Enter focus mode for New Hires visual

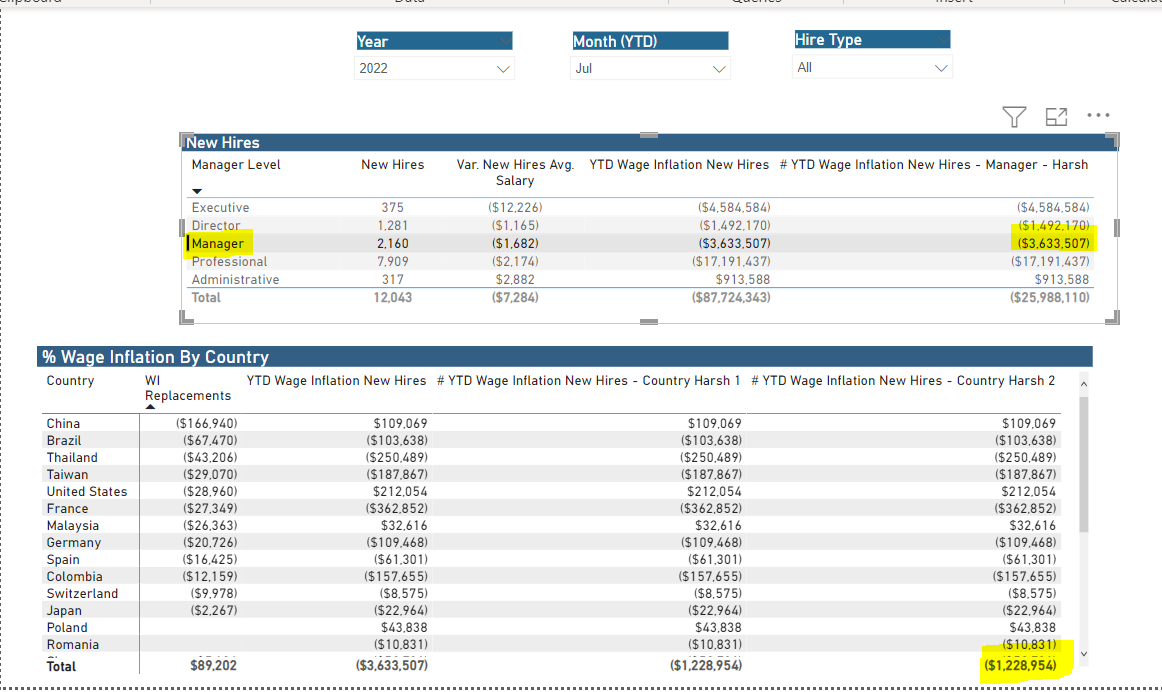(x=1056, y=116)
